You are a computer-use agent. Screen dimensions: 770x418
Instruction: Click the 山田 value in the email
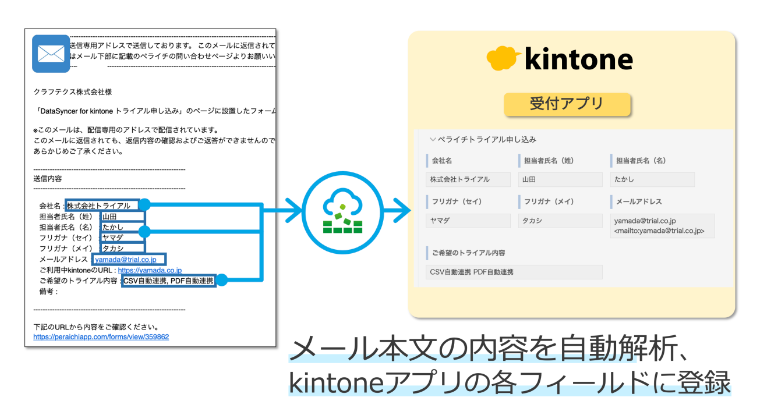click(110, 217)
